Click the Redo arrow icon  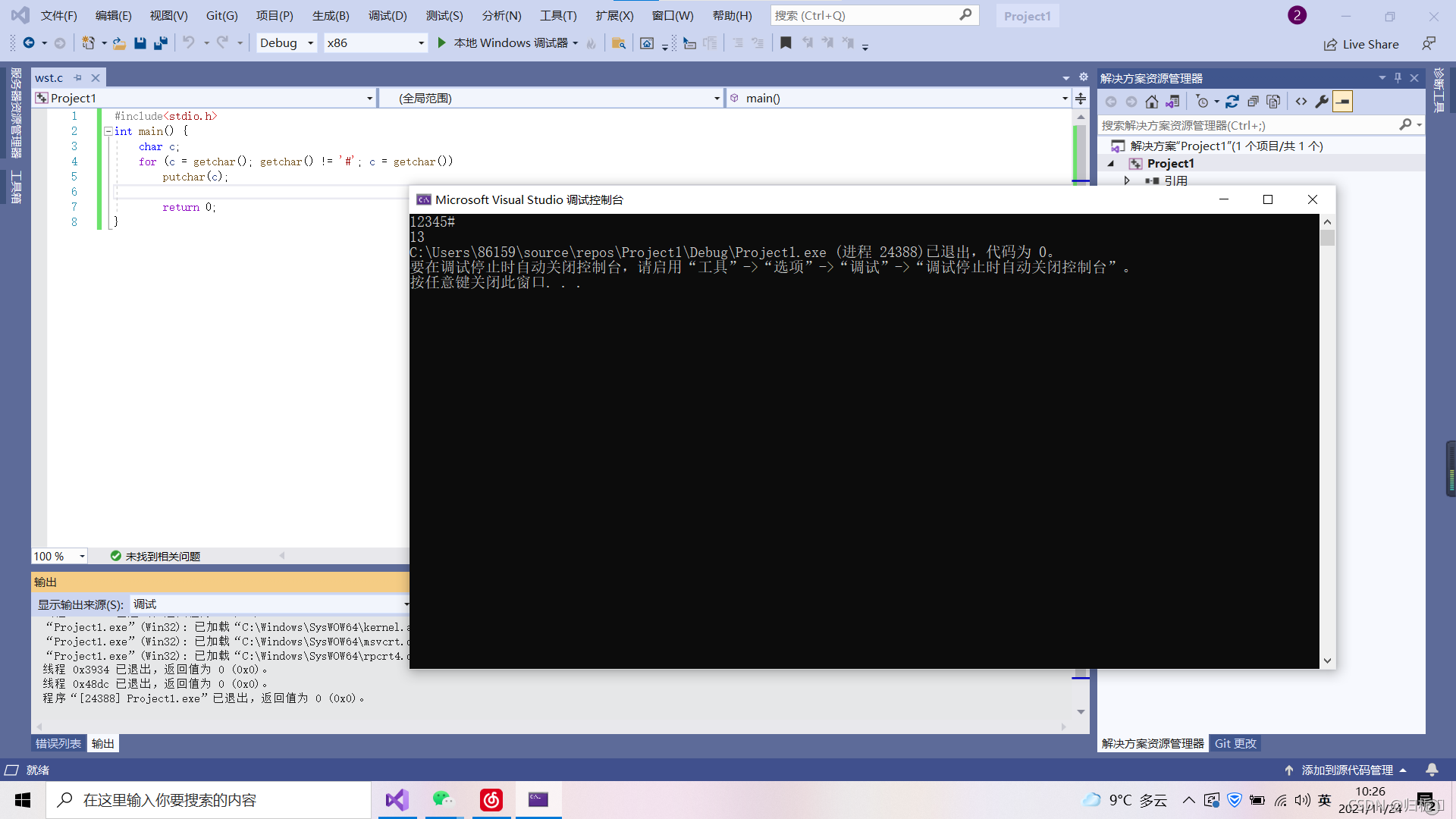[x=222, y=43]
